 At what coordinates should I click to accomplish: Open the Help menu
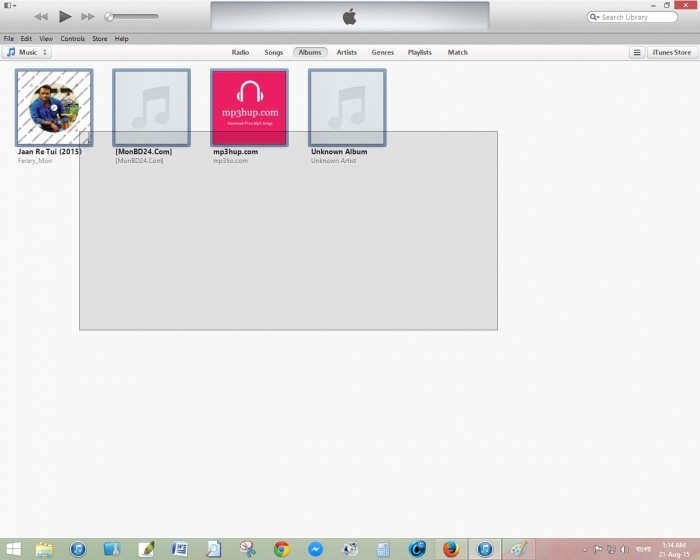pyautogui.click(x=121, y=39)
